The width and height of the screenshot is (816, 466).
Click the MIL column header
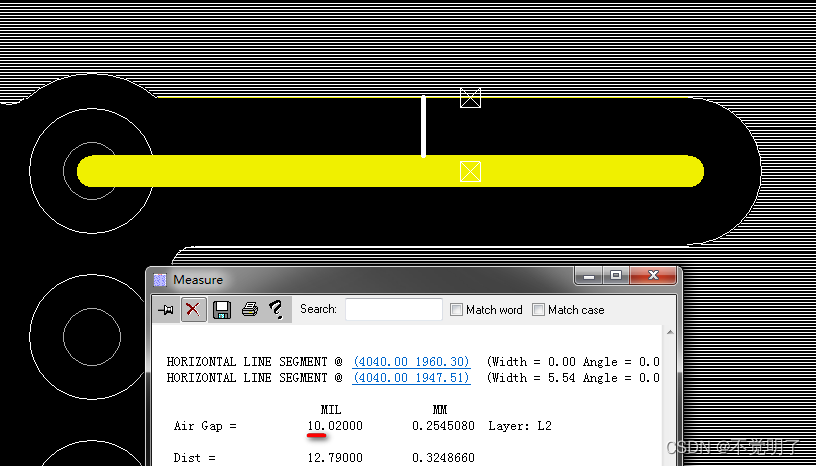coord(331,410)
